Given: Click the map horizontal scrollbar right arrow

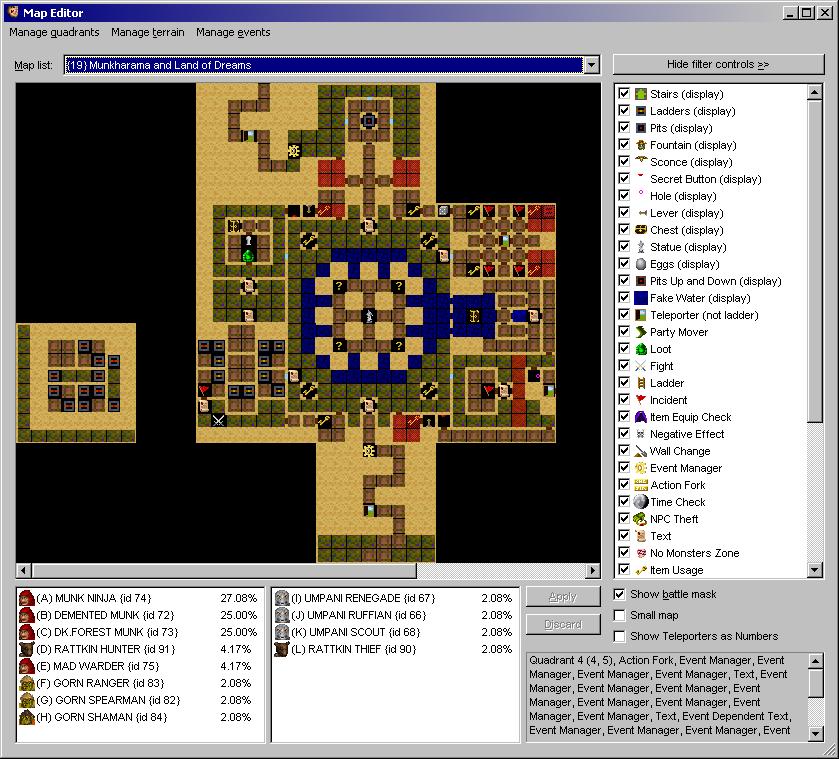Looking at the screenshot, I should tap(592, 571).
